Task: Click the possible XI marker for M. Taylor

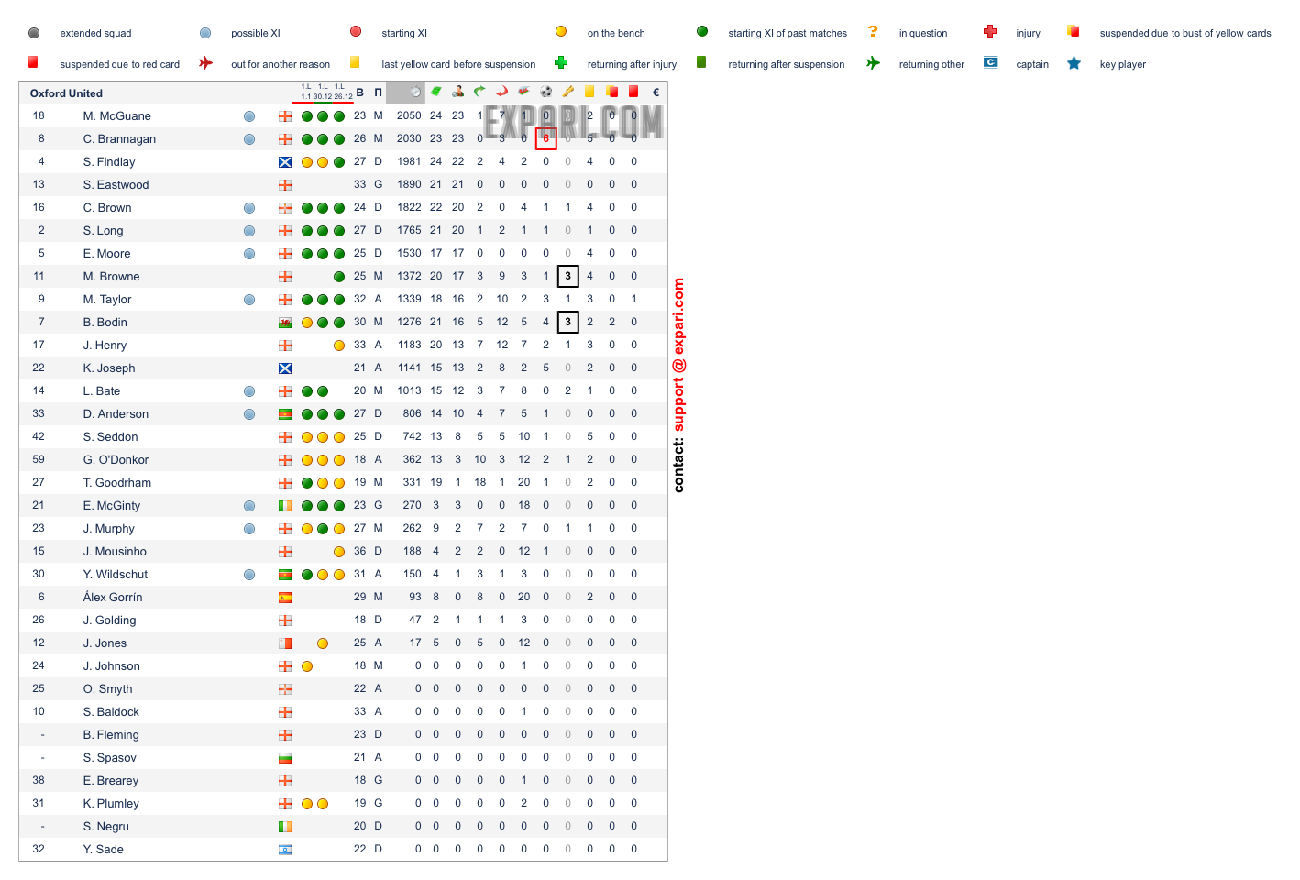Action: coord(249,299)
